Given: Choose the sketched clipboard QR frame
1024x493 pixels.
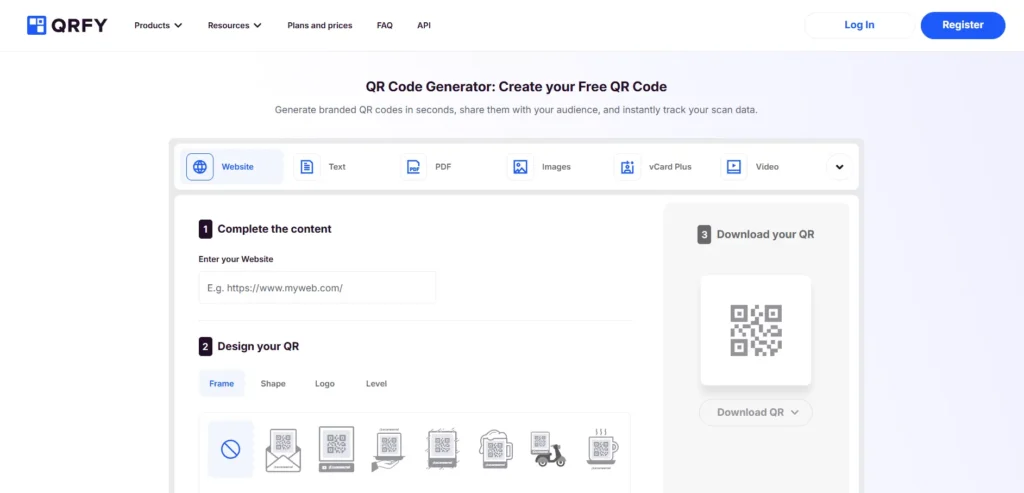Looking at the screenshot, I should coord(442,449).
